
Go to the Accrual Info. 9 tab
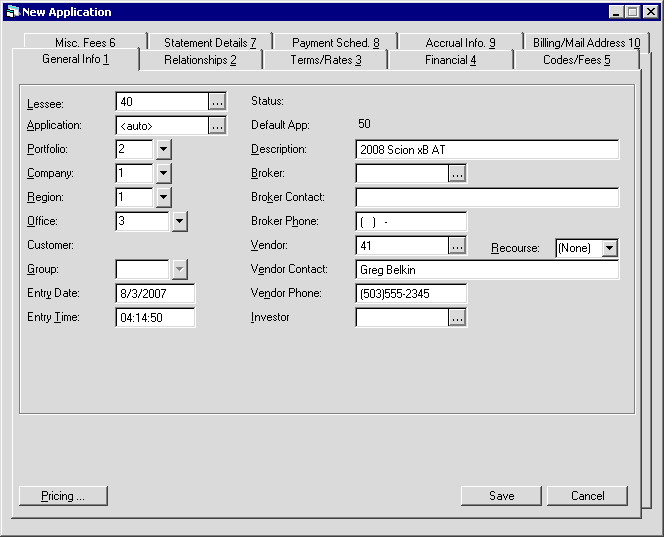[x=460, y=42]
